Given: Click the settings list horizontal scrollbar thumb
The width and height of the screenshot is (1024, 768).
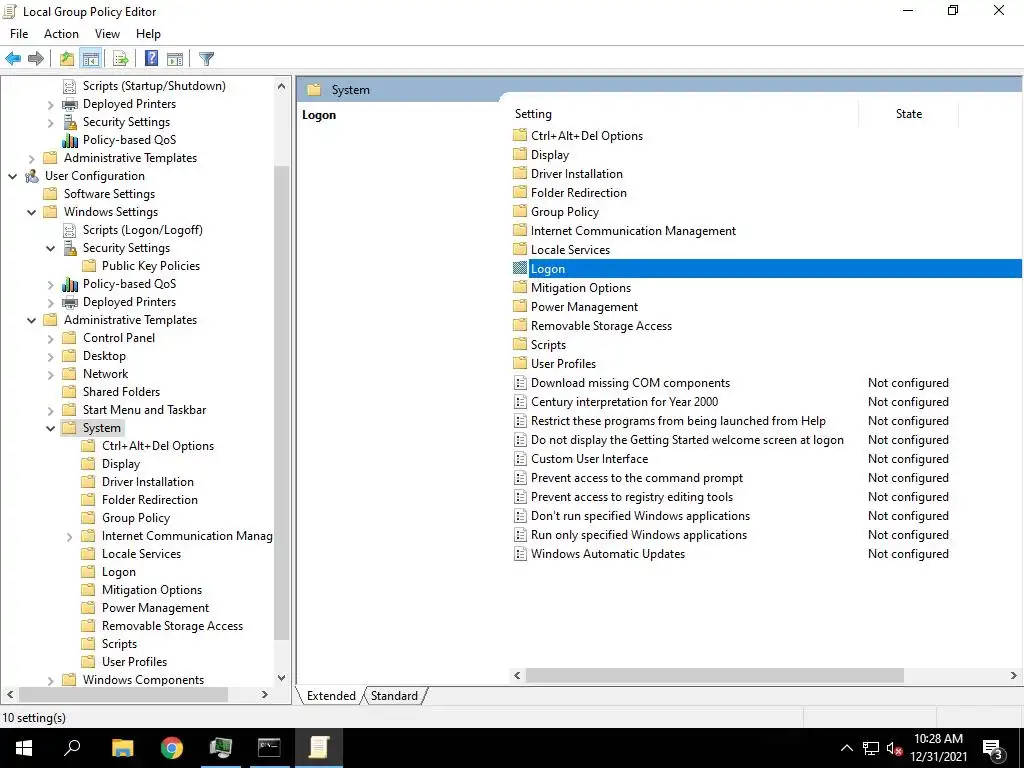Looking at the screenshot, I should point(714,675).
